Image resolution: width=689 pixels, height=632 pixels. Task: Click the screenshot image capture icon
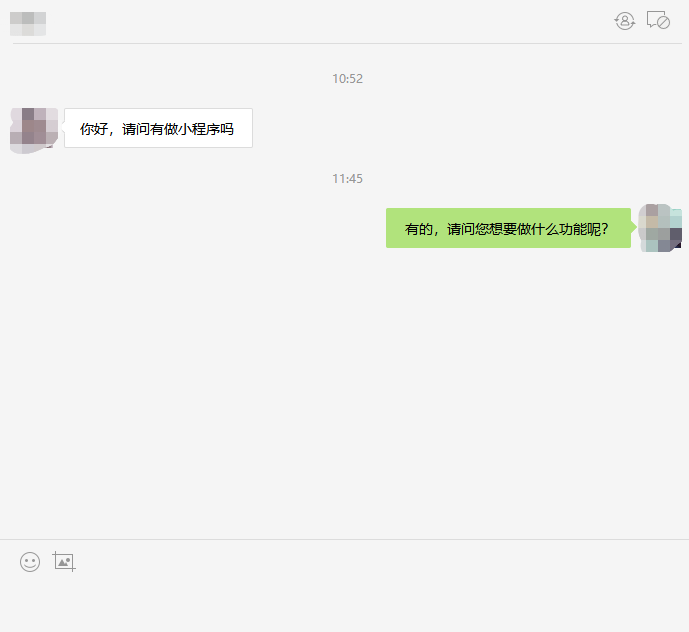[64, 561]
